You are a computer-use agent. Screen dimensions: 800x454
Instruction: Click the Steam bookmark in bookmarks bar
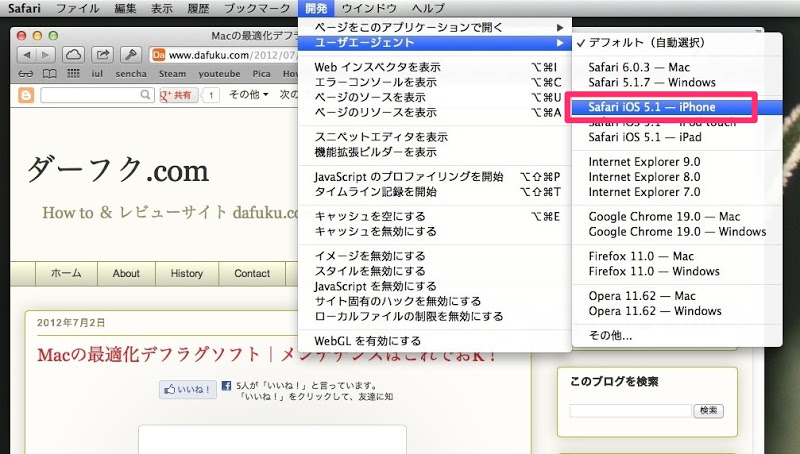[172, 74]
